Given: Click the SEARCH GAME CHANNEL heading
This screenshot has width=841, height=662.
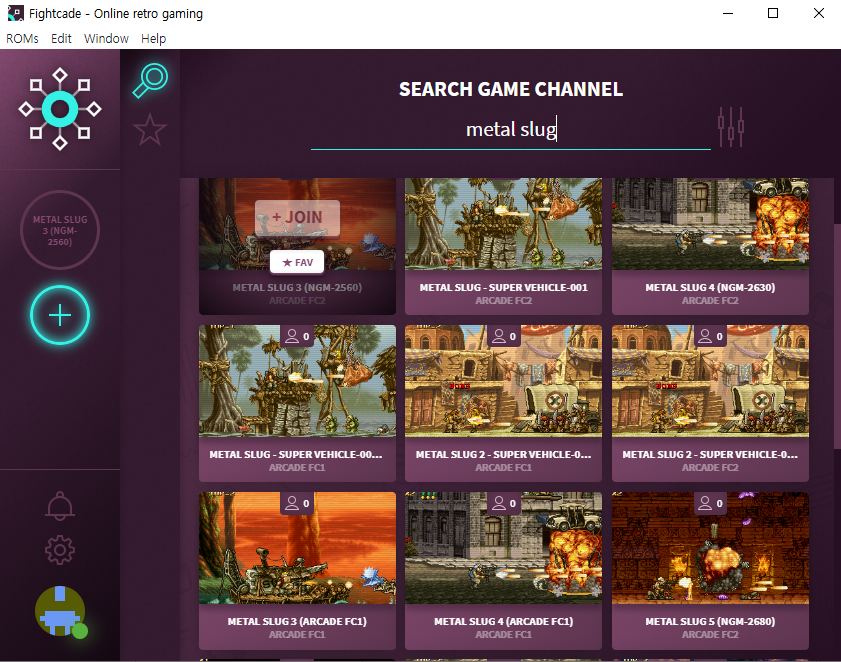Looking at the screenshot, I should 511,89.
